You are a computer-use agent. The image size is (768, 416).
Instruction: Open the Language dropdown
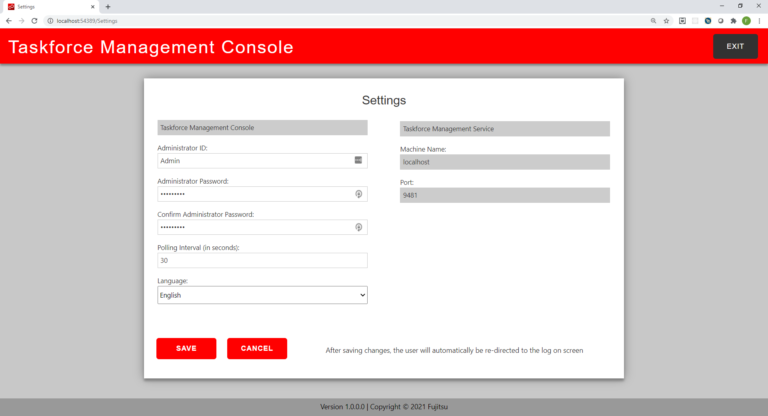tap(262, 295)
